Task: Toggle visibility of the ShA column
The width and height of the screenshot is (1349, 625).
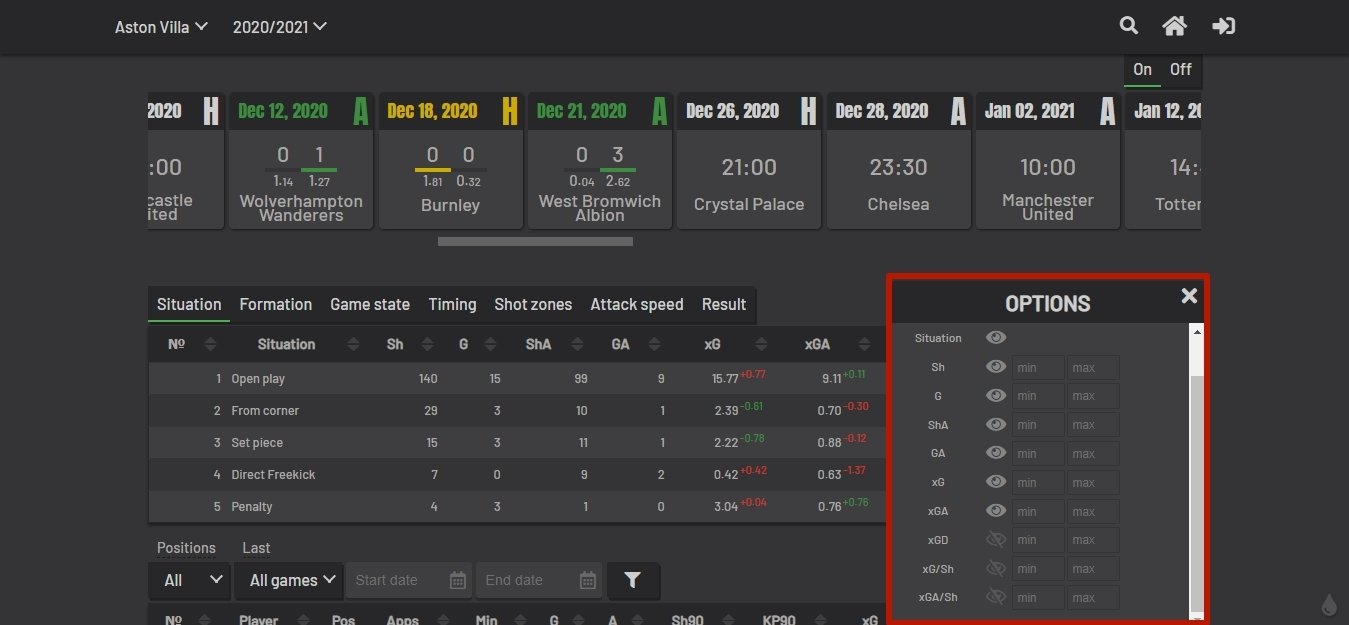Action: click(995, 424)
